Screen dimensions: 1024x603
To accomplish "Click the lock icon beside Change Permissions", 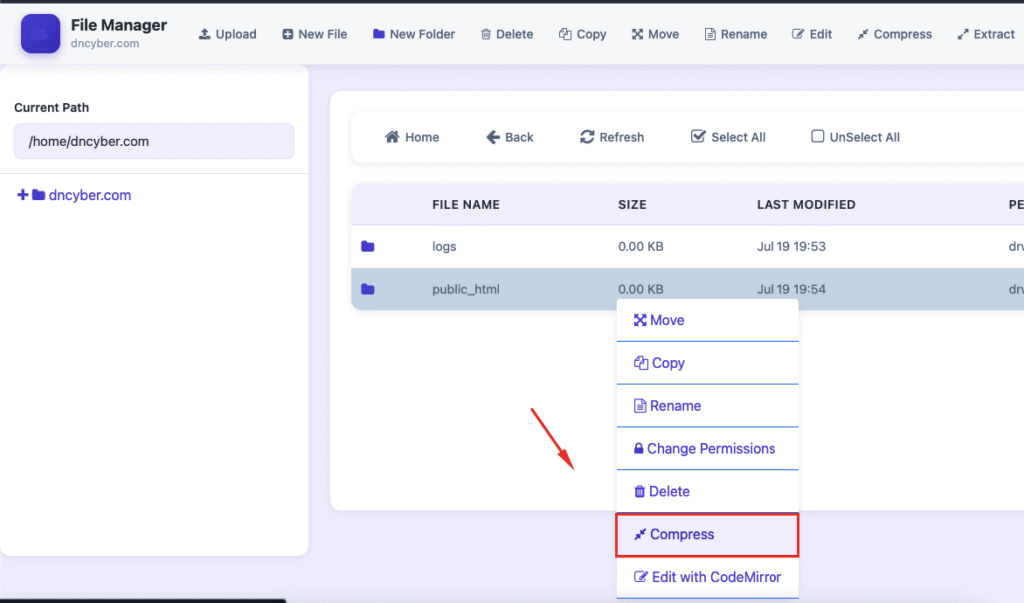I will tap(638, 448).
